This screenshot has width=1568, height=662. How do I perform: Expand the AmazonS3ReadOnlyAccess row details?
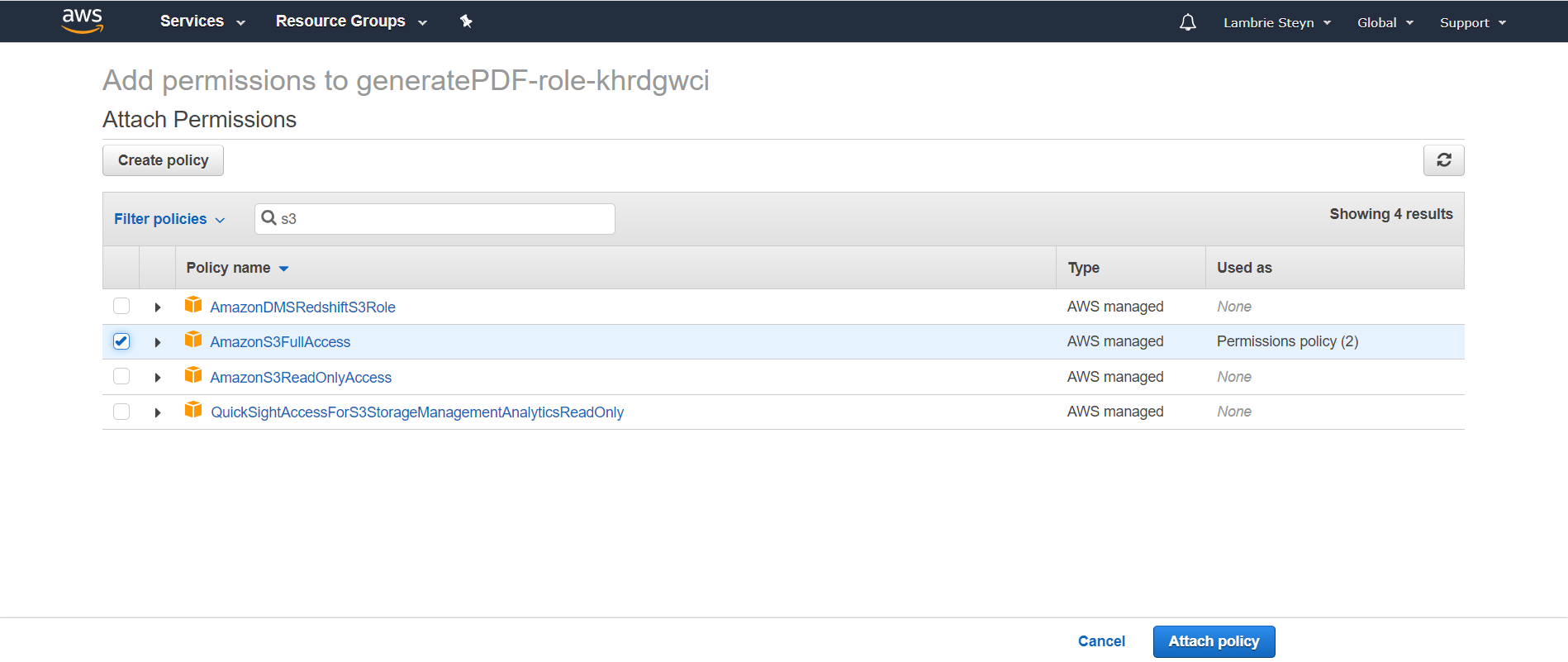pos(157,378)
